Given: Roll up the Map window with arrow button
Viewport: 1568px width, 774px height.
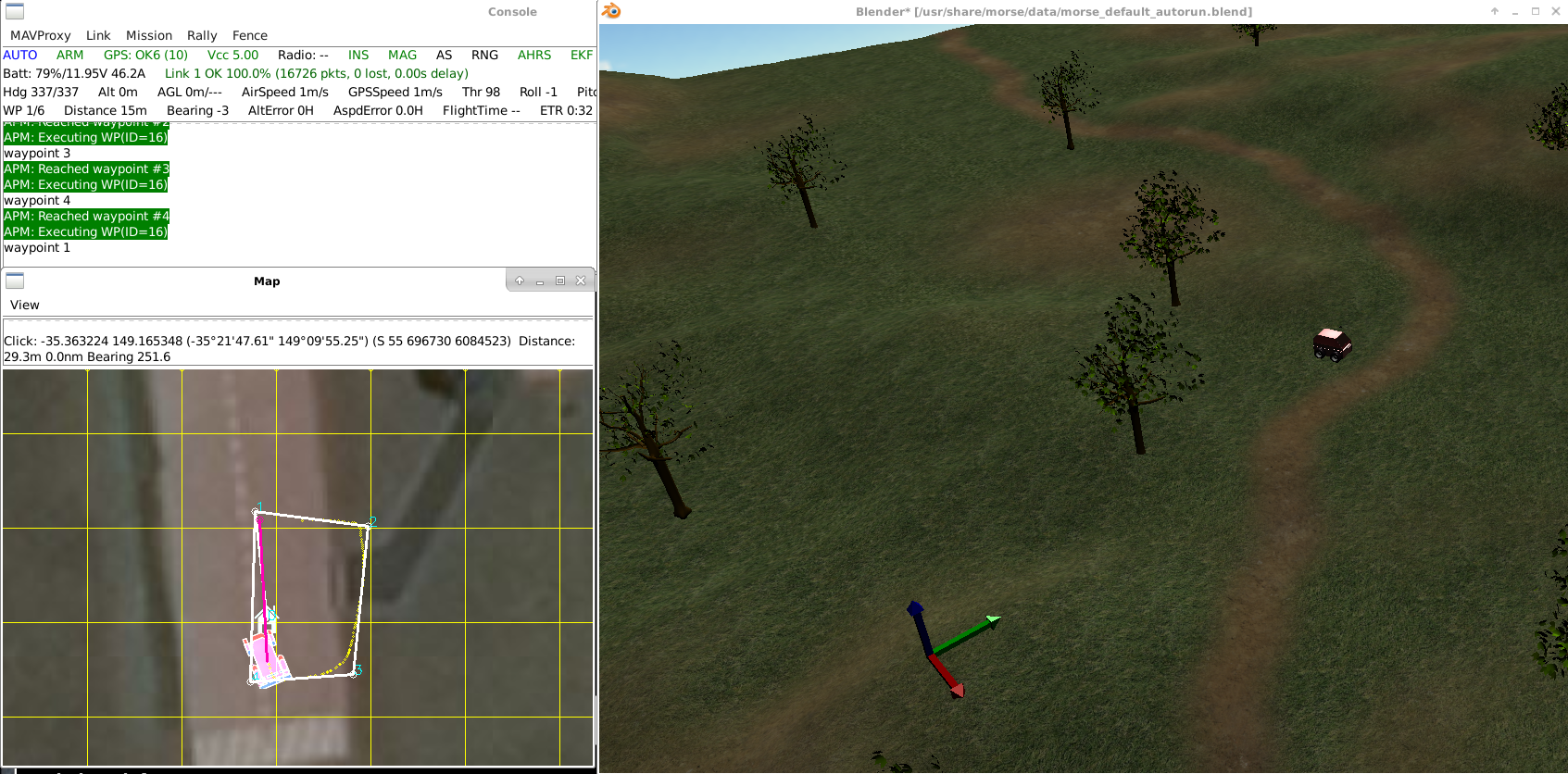Looking at the screenshot, I should [x=520, y=281].
